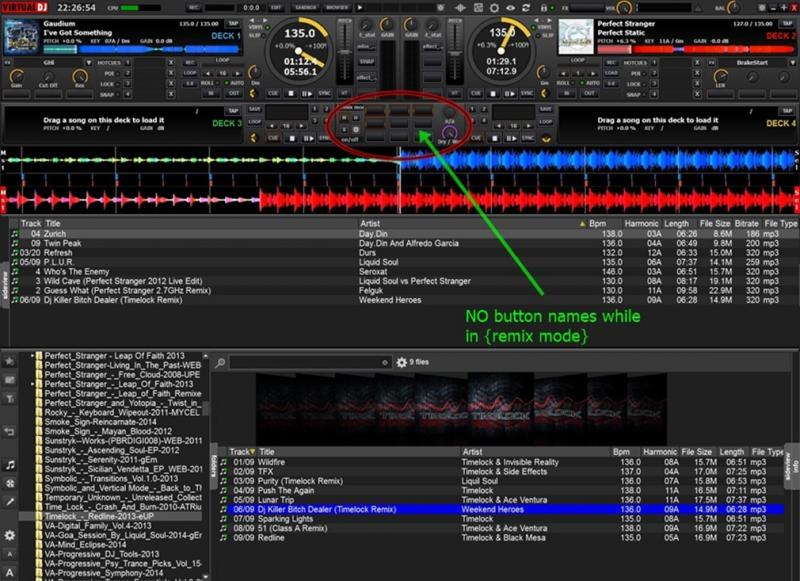This screenshot has height=581, width=800.
Task: Open Deck 2 BrakeStart effect dropdown arrow
Action: (792, 63)
